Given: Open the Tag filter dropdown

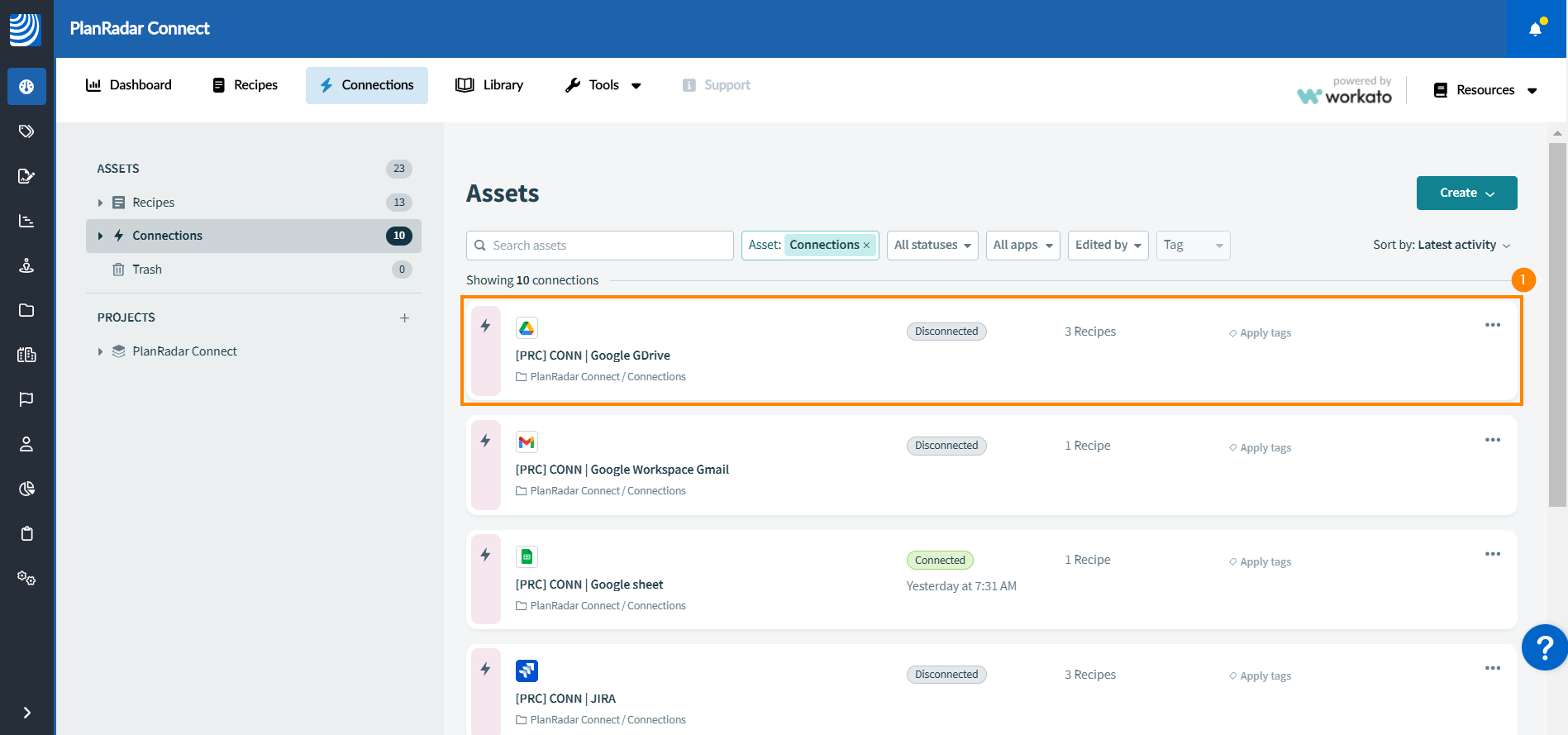Looking at the screenshot, I should point(1193,246).
